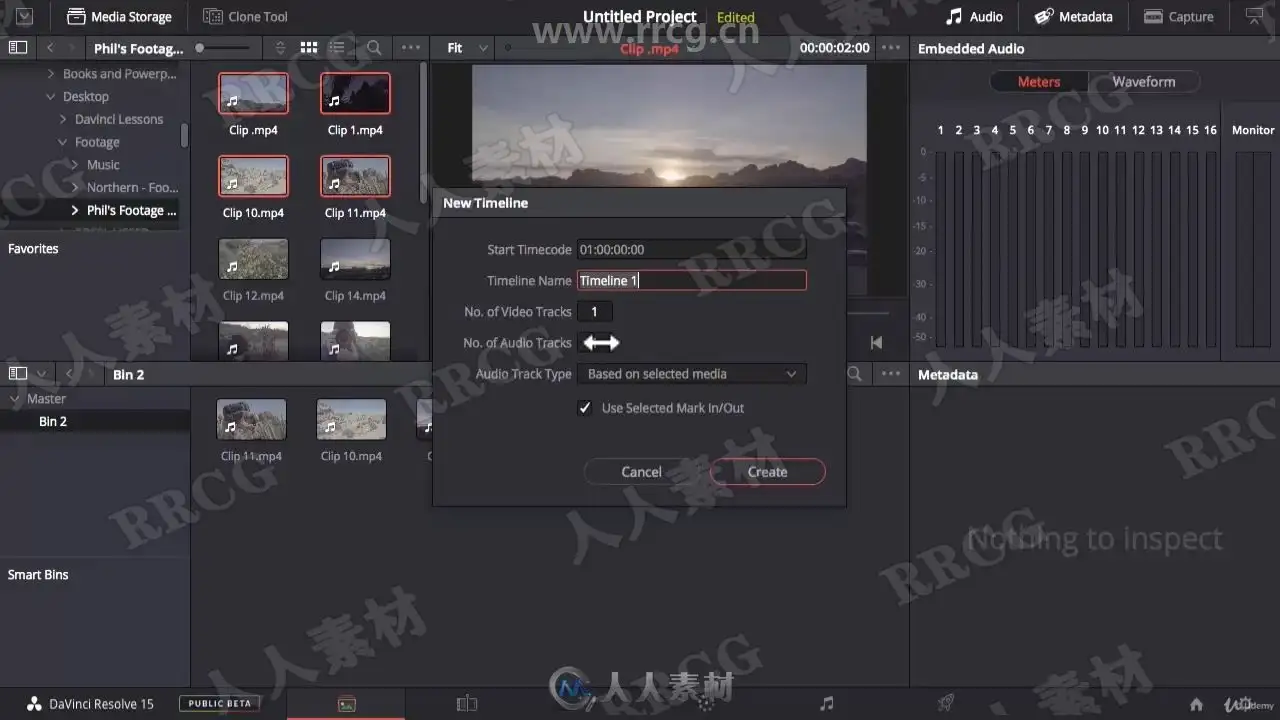Open the Capture panel
1280x720 pixels.
[x=1178, y=17]
